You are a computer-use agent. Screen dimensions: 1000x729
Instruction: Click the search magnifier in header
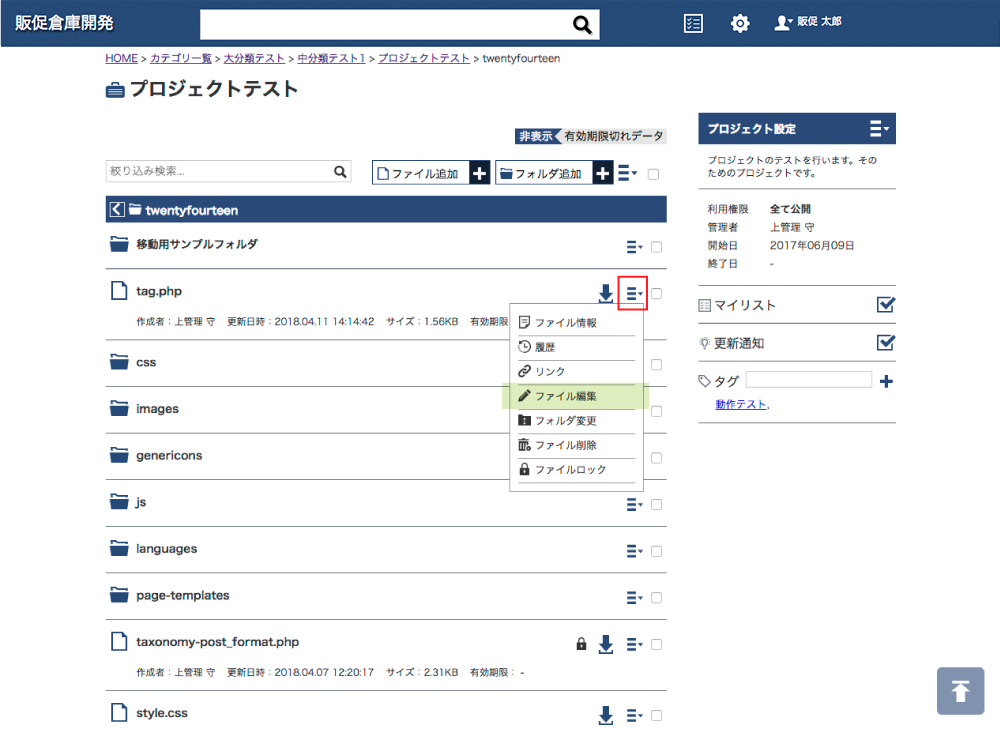[x=582, y=25]
